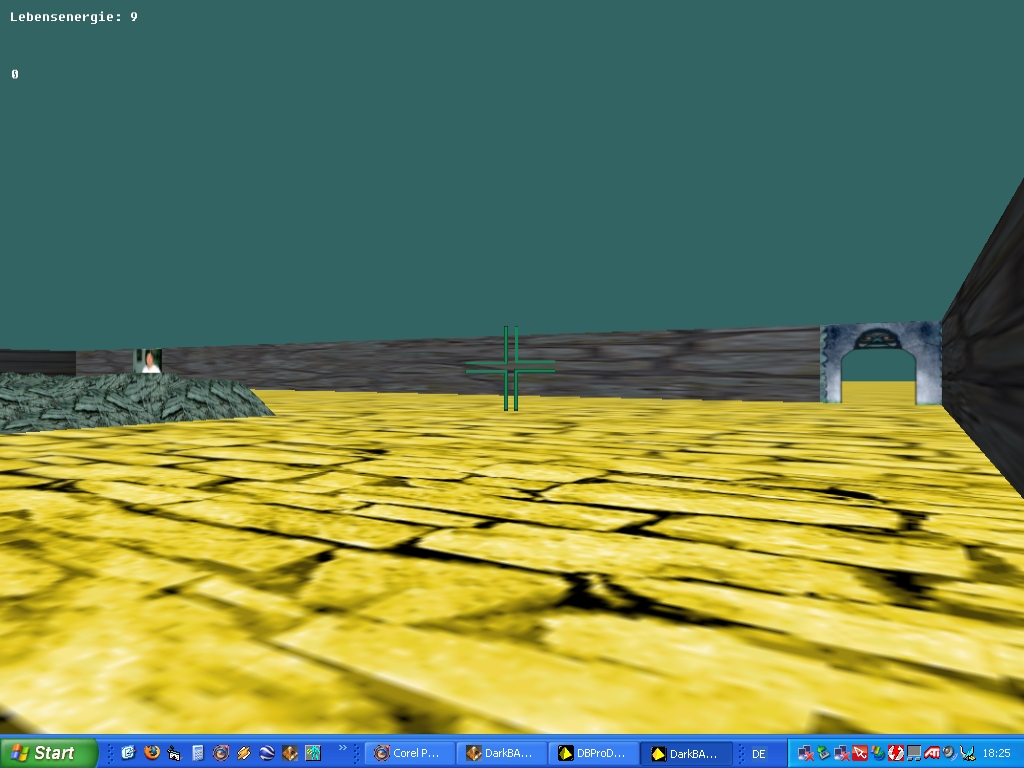Click the red tray icon with white cursor
This screenshot has height=768, width=1024.
[859, 753]
